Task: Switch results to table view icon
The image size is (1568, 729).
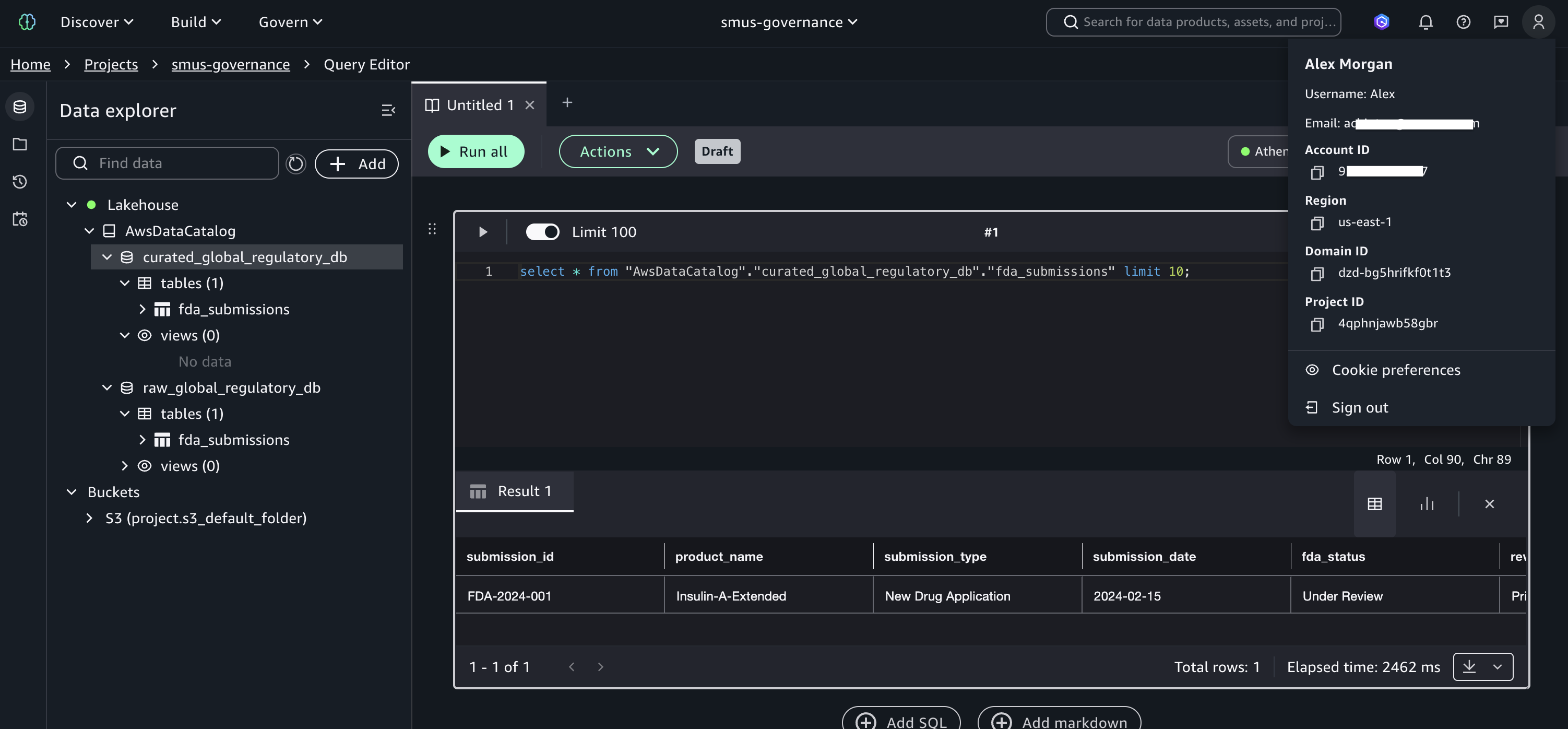Action: point(1374,503)
